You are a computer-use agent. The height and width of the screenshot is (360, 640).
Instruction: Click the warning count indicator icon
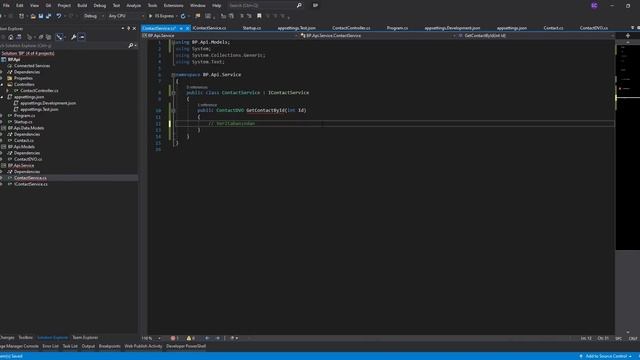point(190,338)
